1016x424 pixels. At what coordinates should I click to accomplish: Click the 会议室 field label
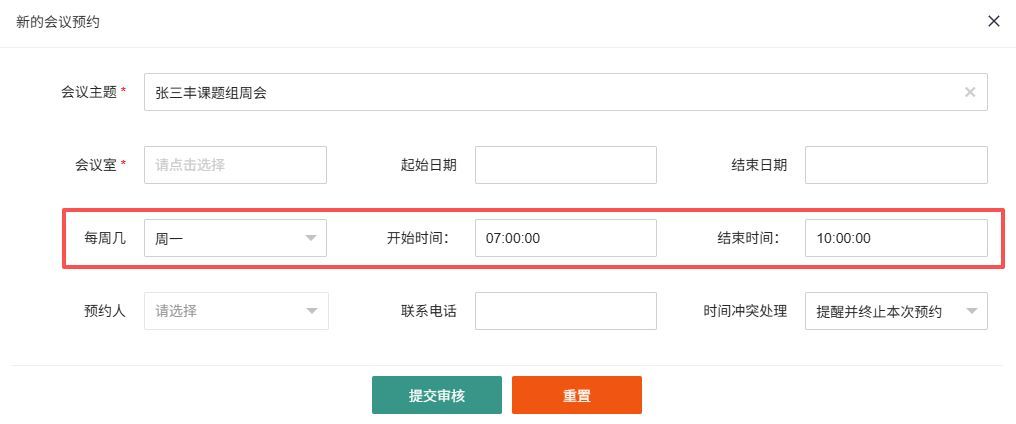97,165
